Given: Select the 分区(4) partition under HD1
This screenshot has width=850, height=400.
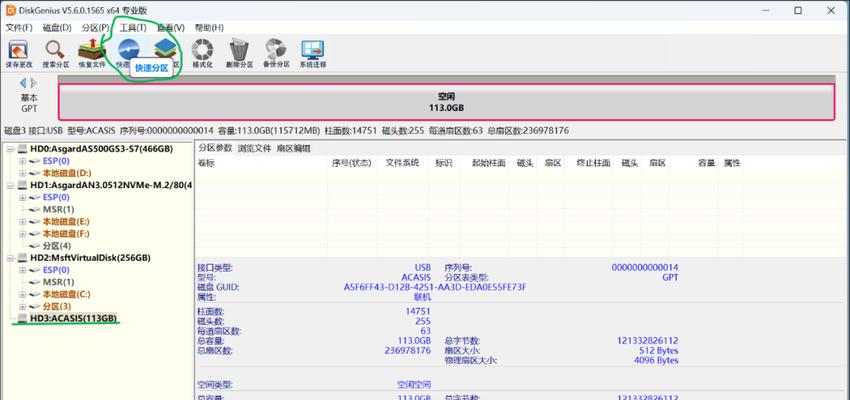Looking at the screenshot, I should coord(57,246).
